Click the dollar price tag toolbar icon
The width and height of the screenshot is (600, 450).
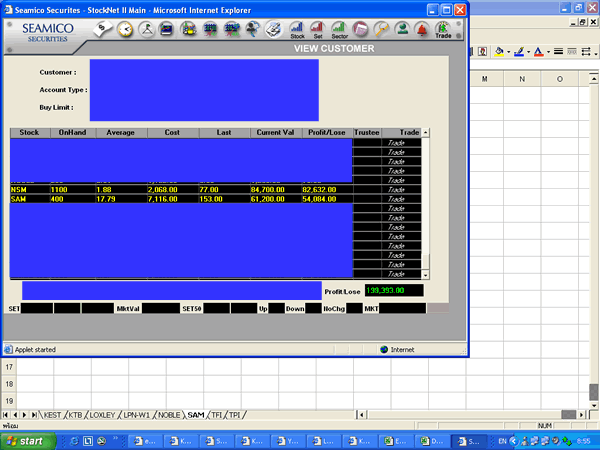tap(103, 29)
